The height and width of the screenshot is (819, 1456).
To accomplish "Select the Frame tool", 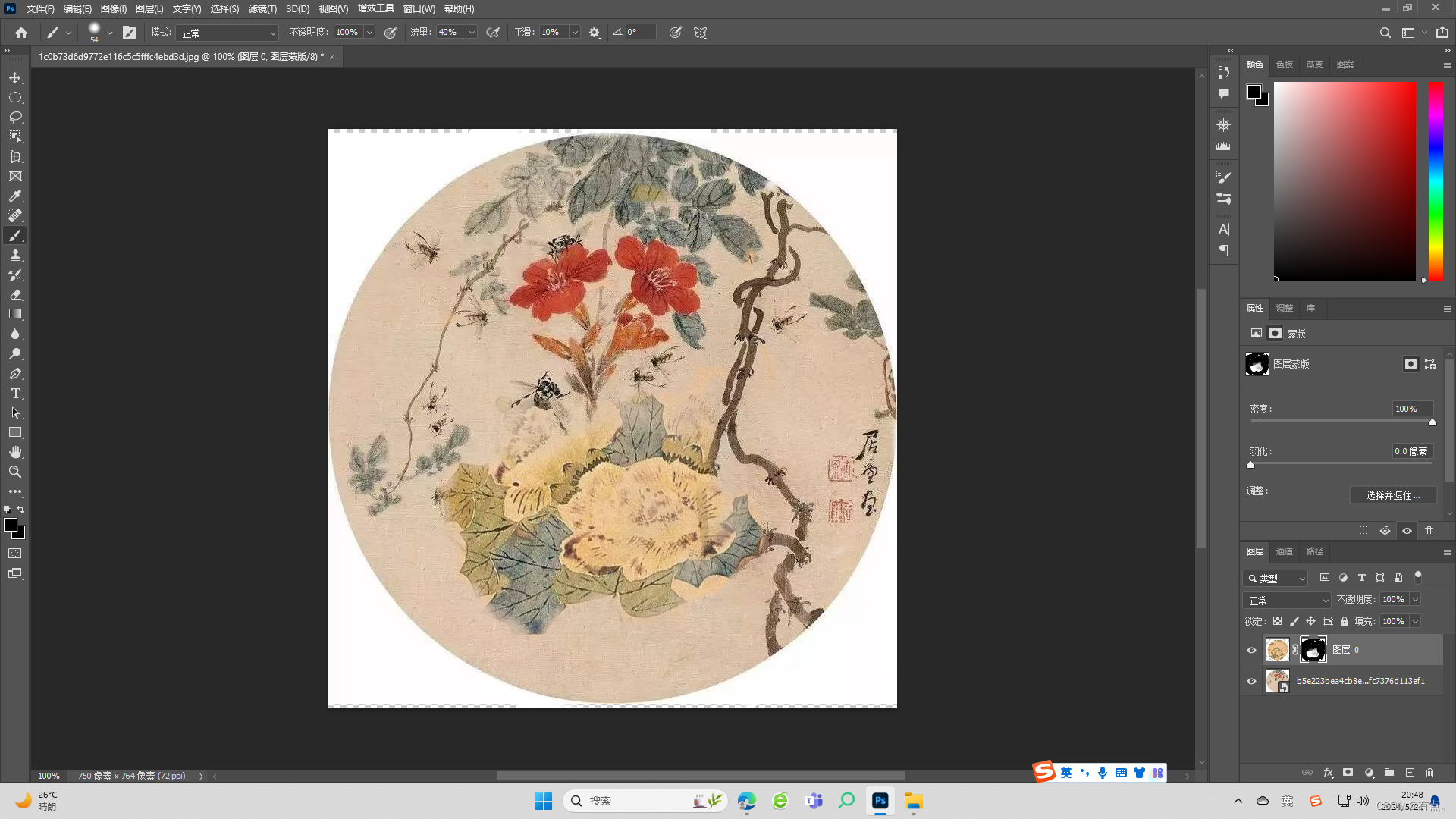I will pyautogui.click(x=15, y=176).
